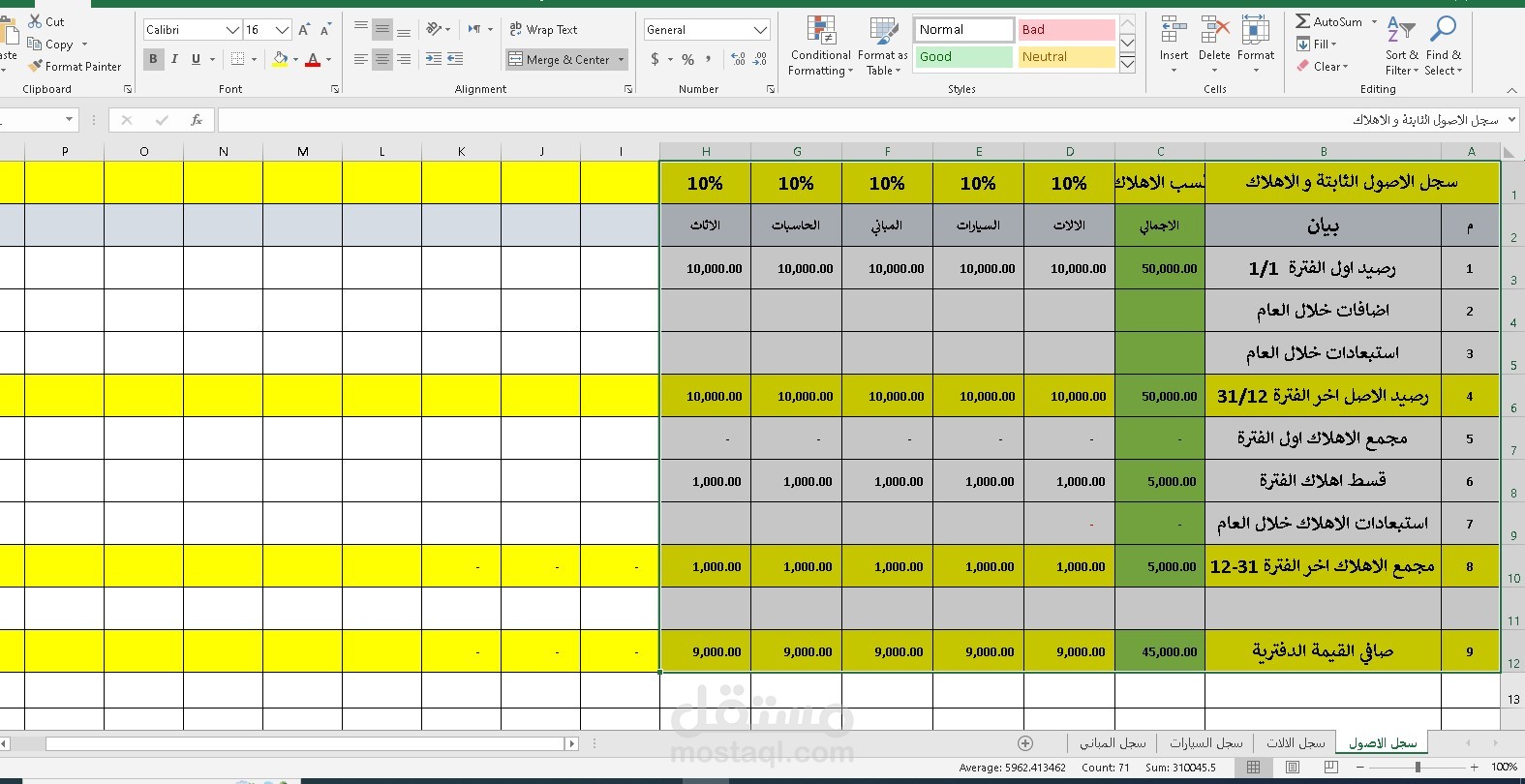
Task: Click Merge & Center button
Action: click(560, 60)
